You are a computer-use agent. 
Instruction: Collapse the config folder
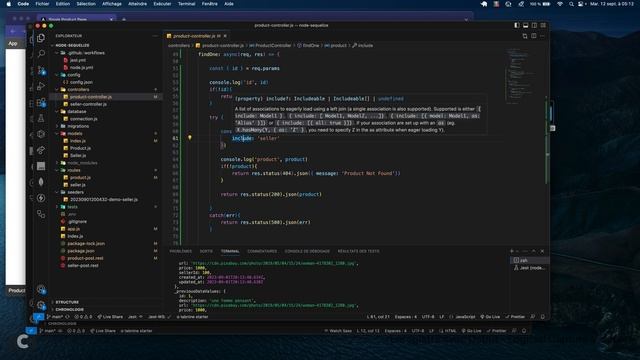(73, 75)
